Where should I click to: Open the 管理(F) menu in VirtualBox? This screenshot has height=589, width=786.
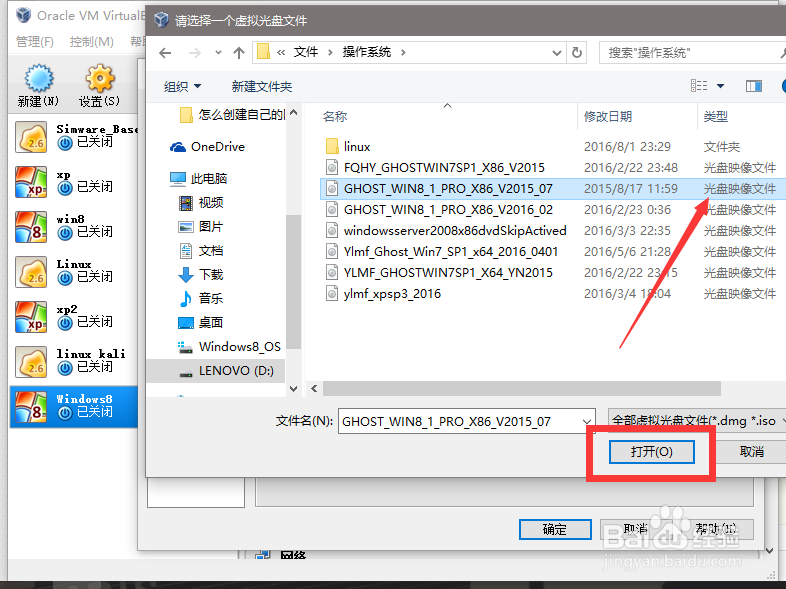[x=35, y=42]
